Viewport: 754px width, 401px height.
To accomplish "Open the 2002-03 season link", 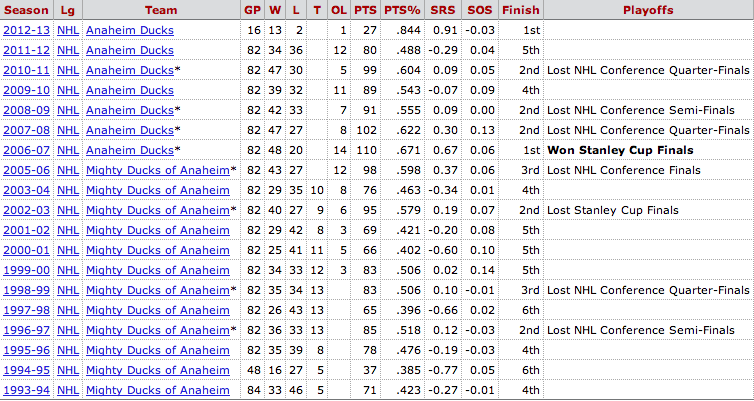I will point(26,211).
